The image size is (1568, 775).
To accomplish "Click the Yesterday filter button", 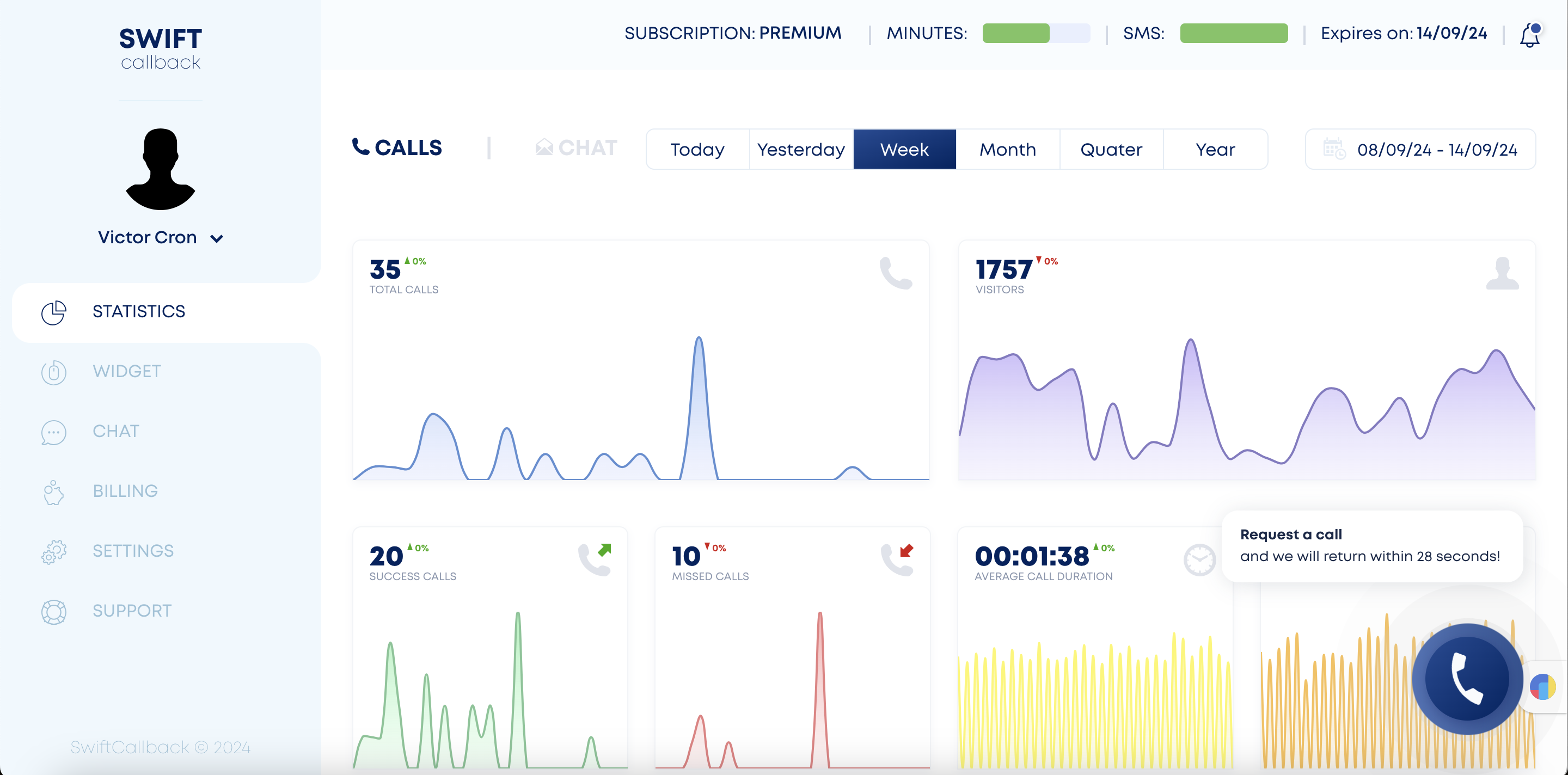I will 800,149.
